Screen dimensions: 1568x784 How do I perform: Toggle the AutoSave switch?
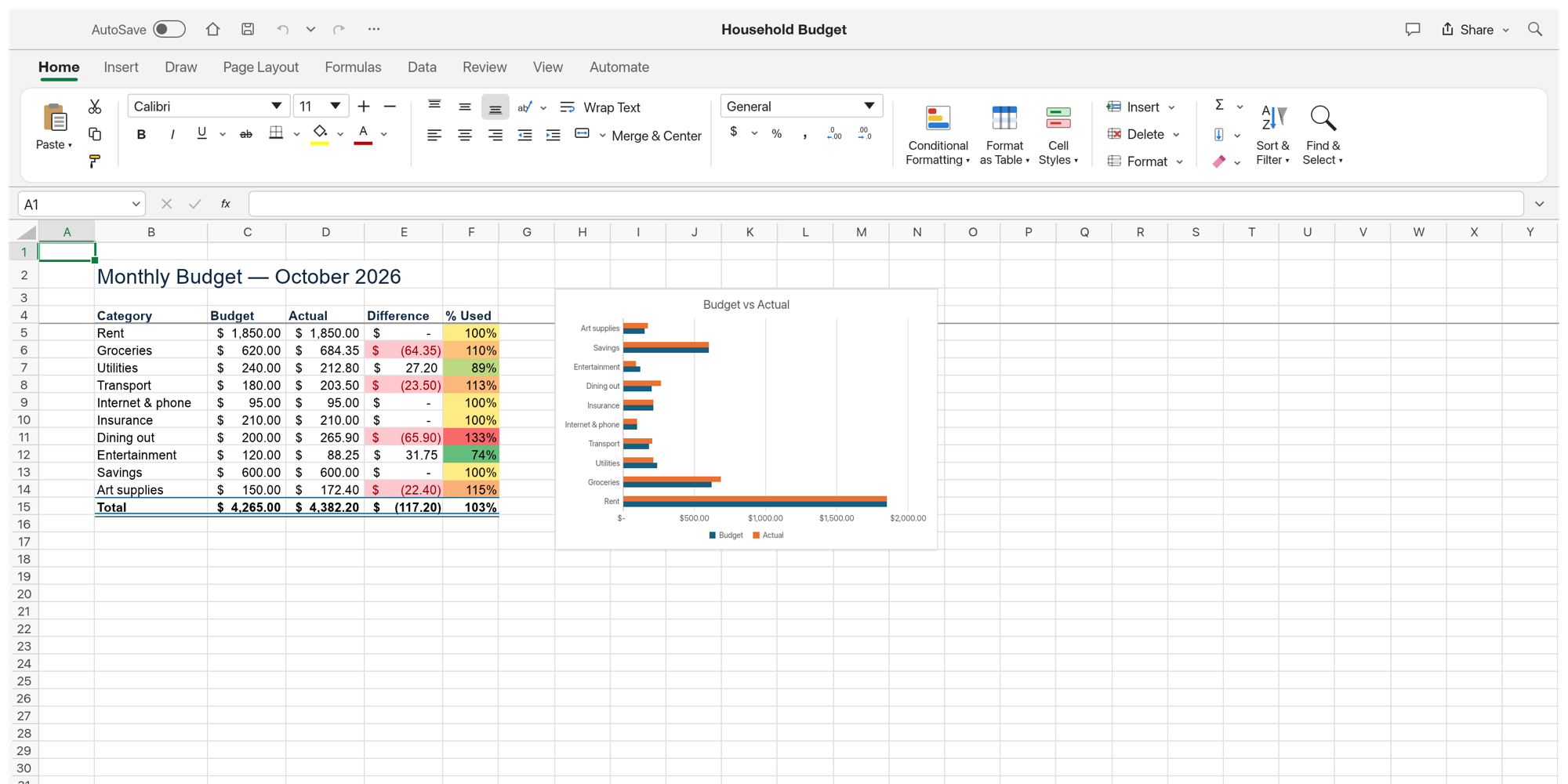[x=169, y=29]
